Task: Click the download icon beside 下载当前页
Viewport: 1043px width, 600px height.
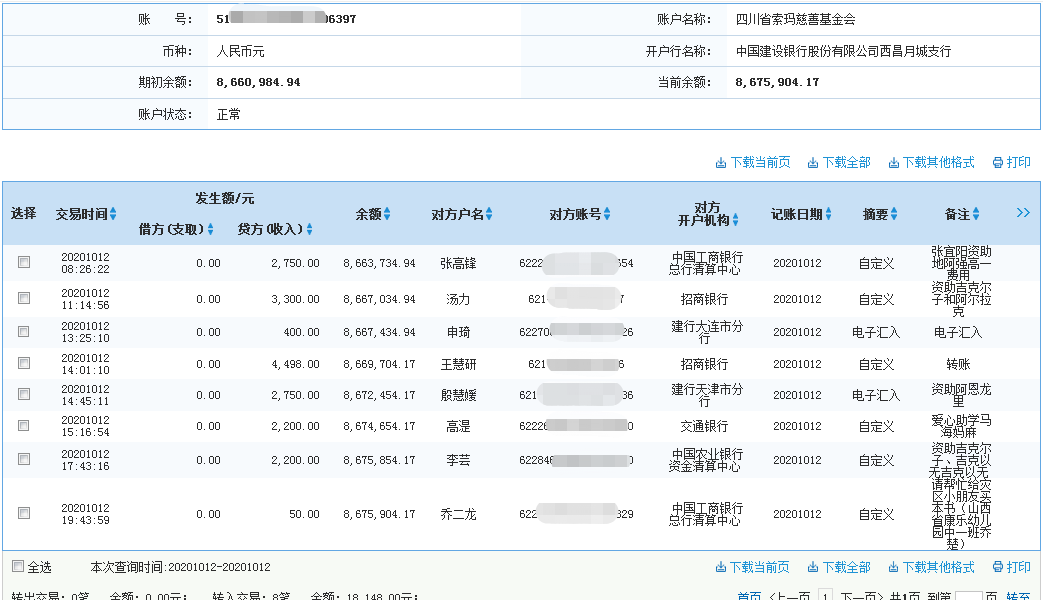Action: (x=721, y=161)
